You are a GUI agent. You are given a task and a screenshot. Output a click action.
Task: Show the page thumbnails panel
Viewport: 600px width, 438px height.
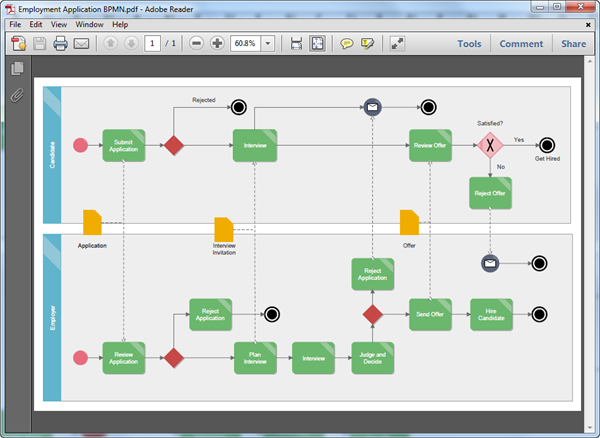(17, 69)
